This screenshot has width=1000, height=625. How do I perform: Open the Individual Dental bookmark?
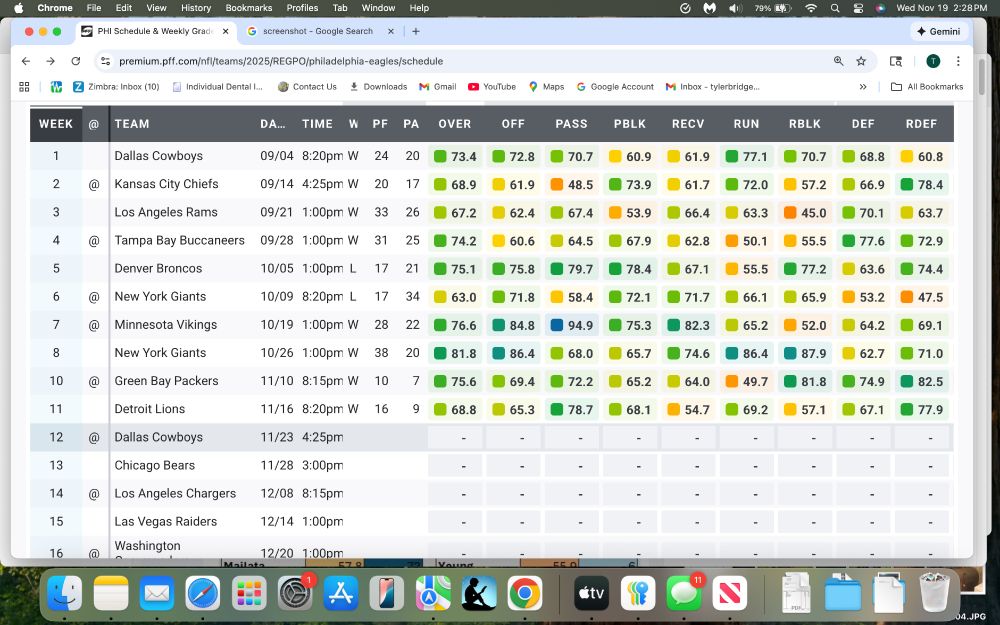coord(217,87)
